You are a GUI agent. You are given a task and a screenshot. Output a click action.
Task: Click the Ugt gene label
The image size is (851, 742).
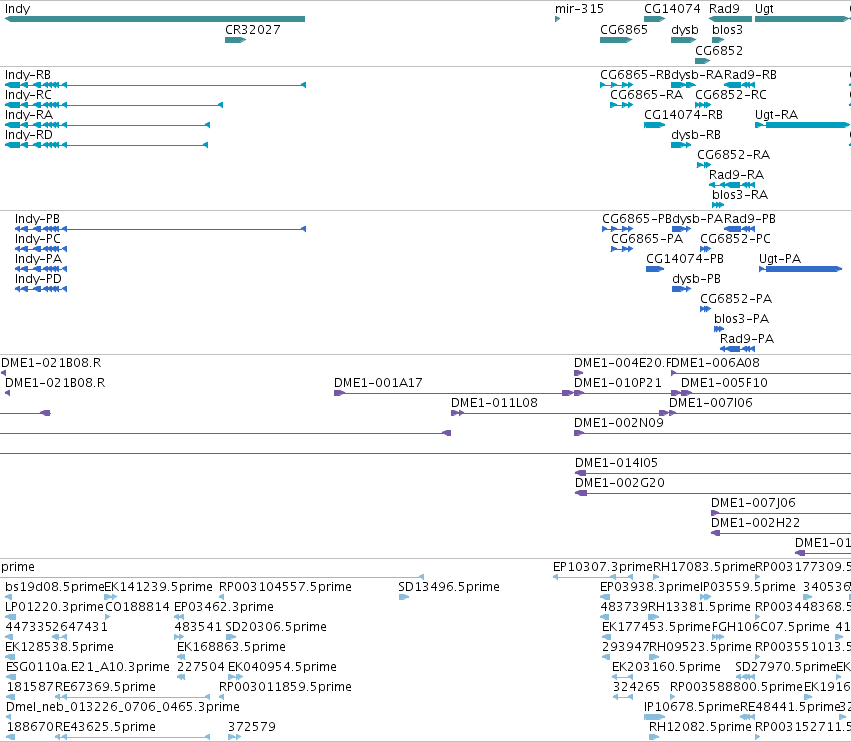tap(764, 9)
